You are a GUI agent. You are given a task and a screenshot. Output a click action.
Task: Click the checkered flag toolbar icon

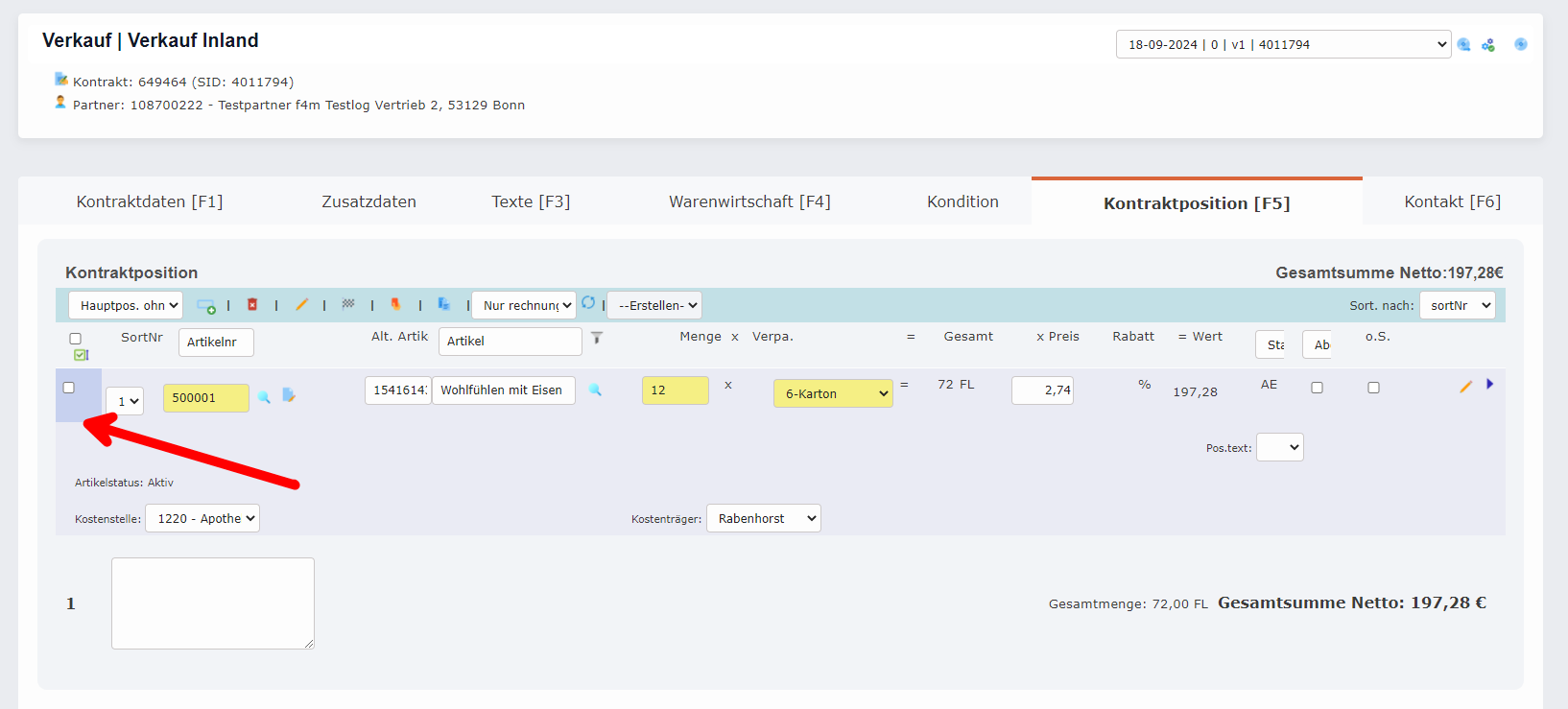tap(348, 304)
